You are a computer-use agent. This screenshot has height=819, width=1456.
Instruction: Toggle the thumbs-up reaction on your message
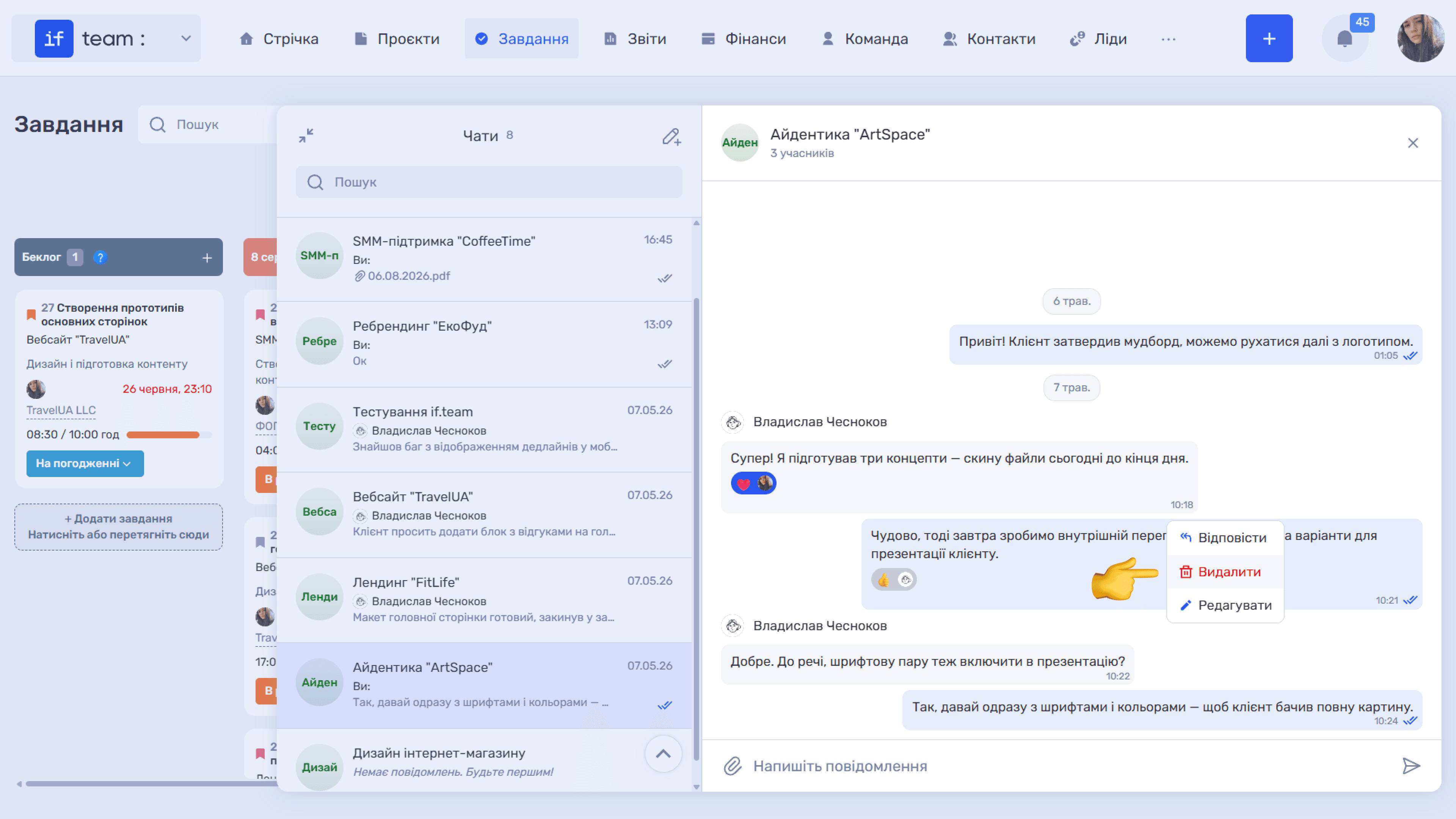coord(894,579)
